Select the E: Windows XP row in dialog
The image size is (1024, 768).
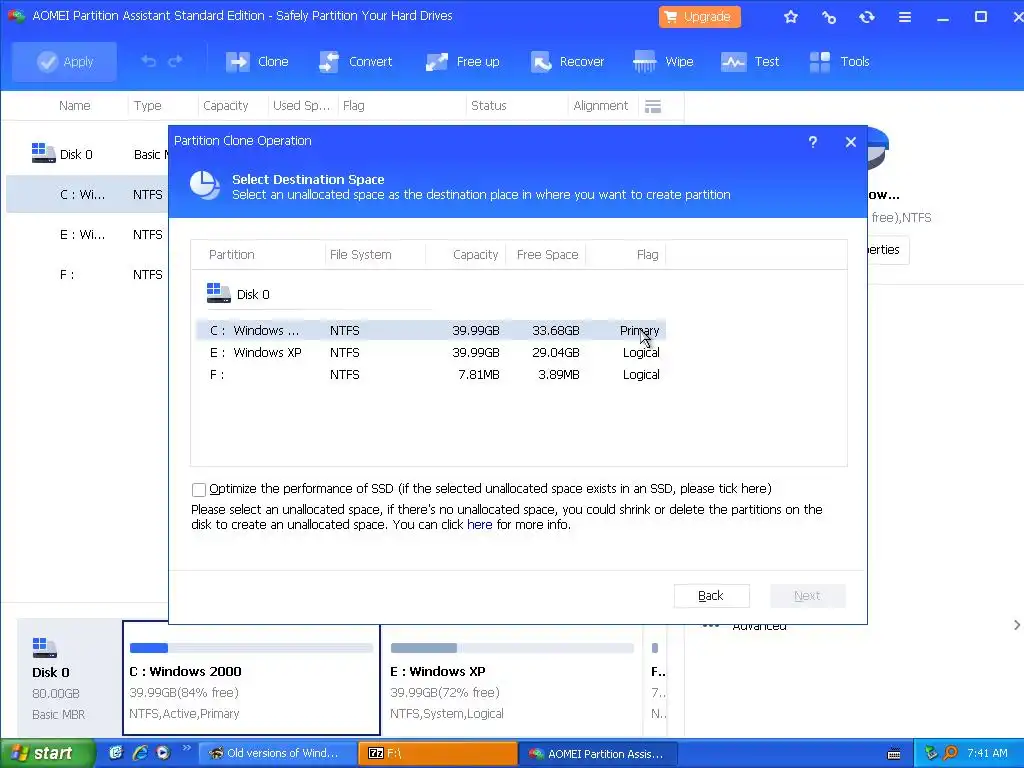(x=430, y=353)
